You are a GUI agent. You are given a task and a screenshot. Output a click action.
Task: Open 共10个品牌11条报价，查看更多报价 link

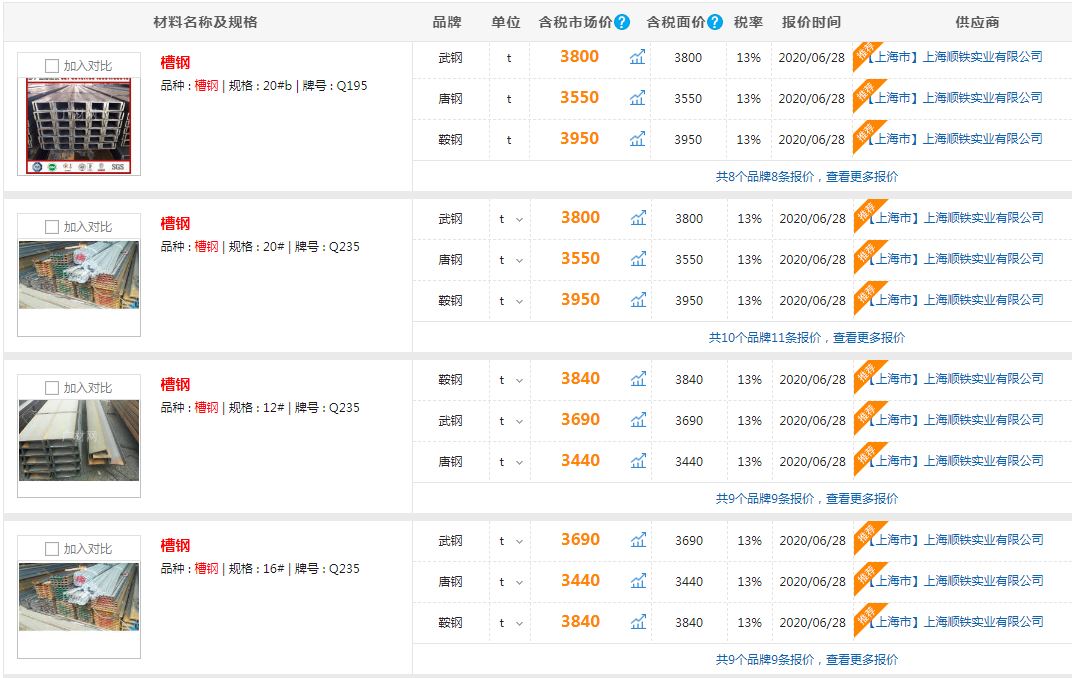(x=807, y=338)
